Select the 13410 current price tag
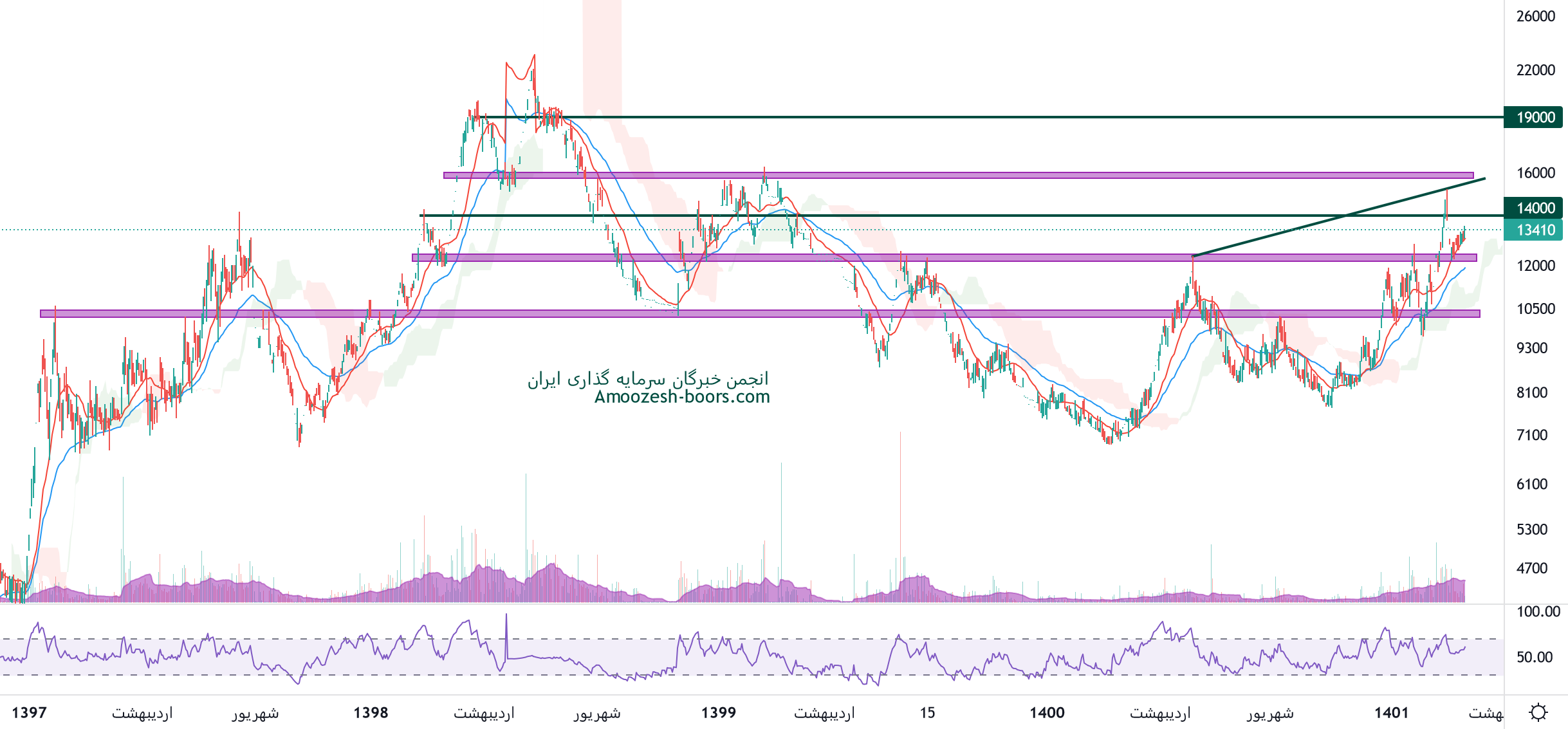 1535,230
